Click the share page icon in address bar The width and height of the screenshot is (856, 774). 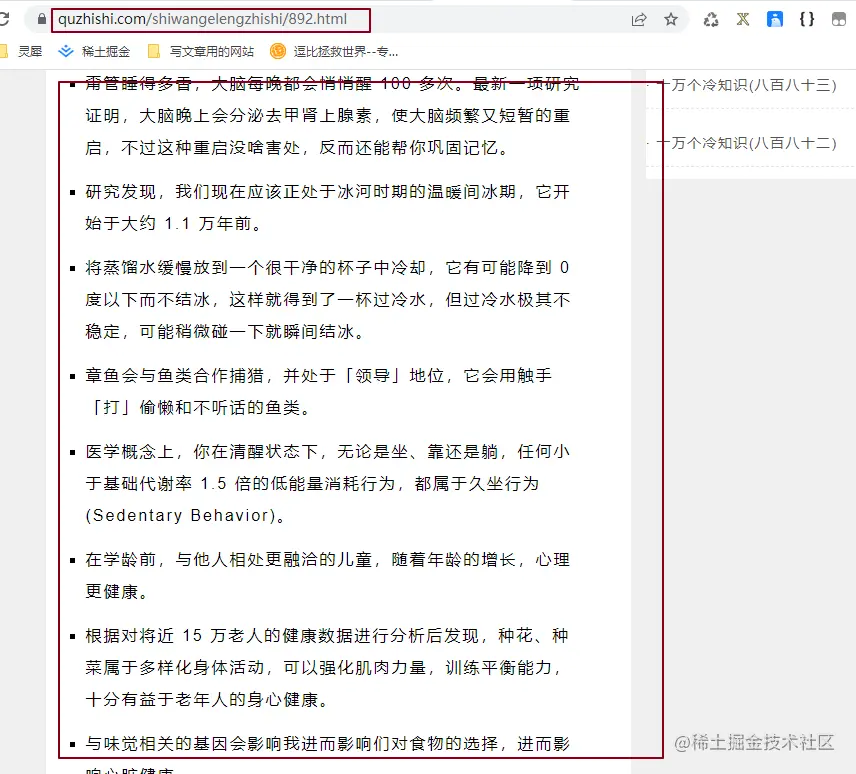[x=639, y=20]
